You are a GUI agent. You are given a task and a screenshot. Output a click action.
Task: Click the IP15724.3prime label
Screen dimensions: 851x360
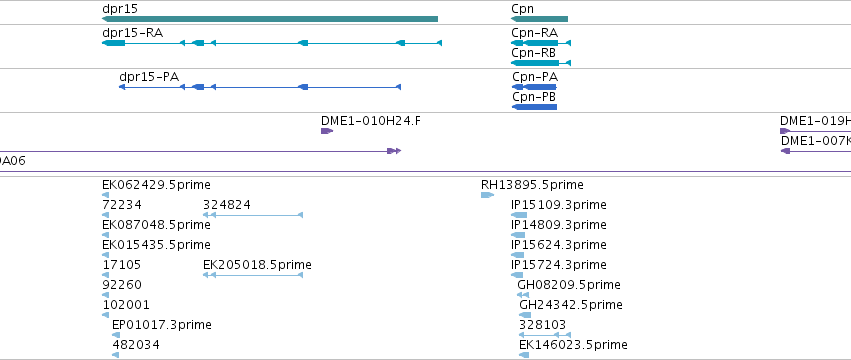click(558, 265)
